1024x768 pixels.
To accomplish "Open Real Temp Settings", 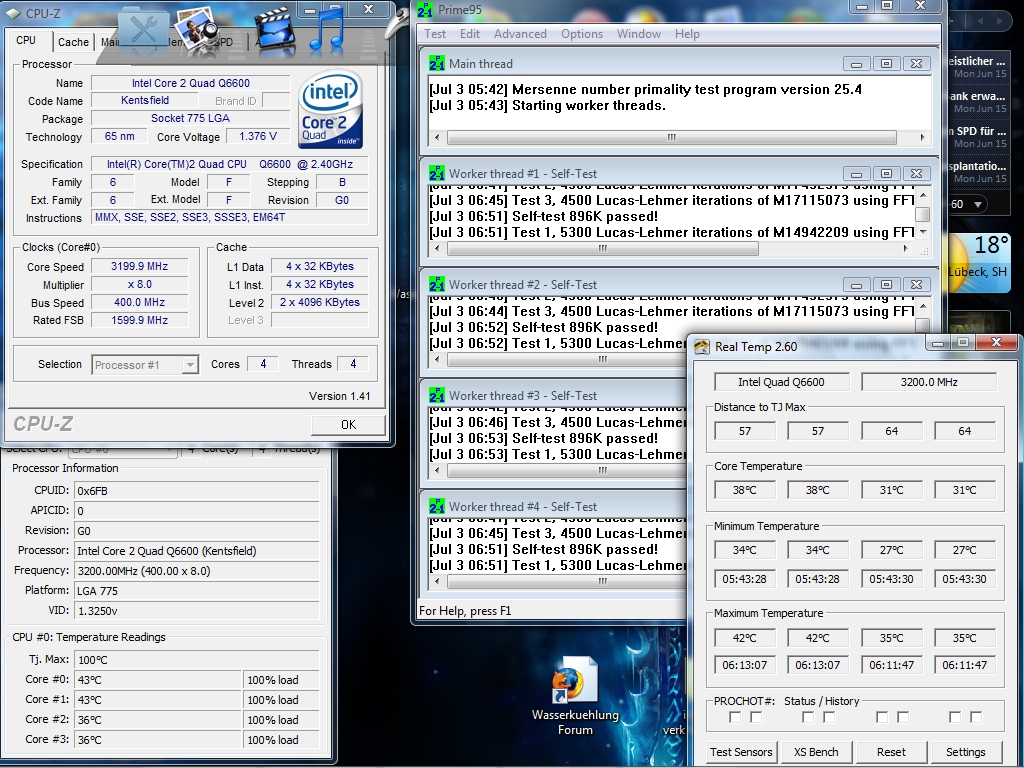I will pos(965,752).
